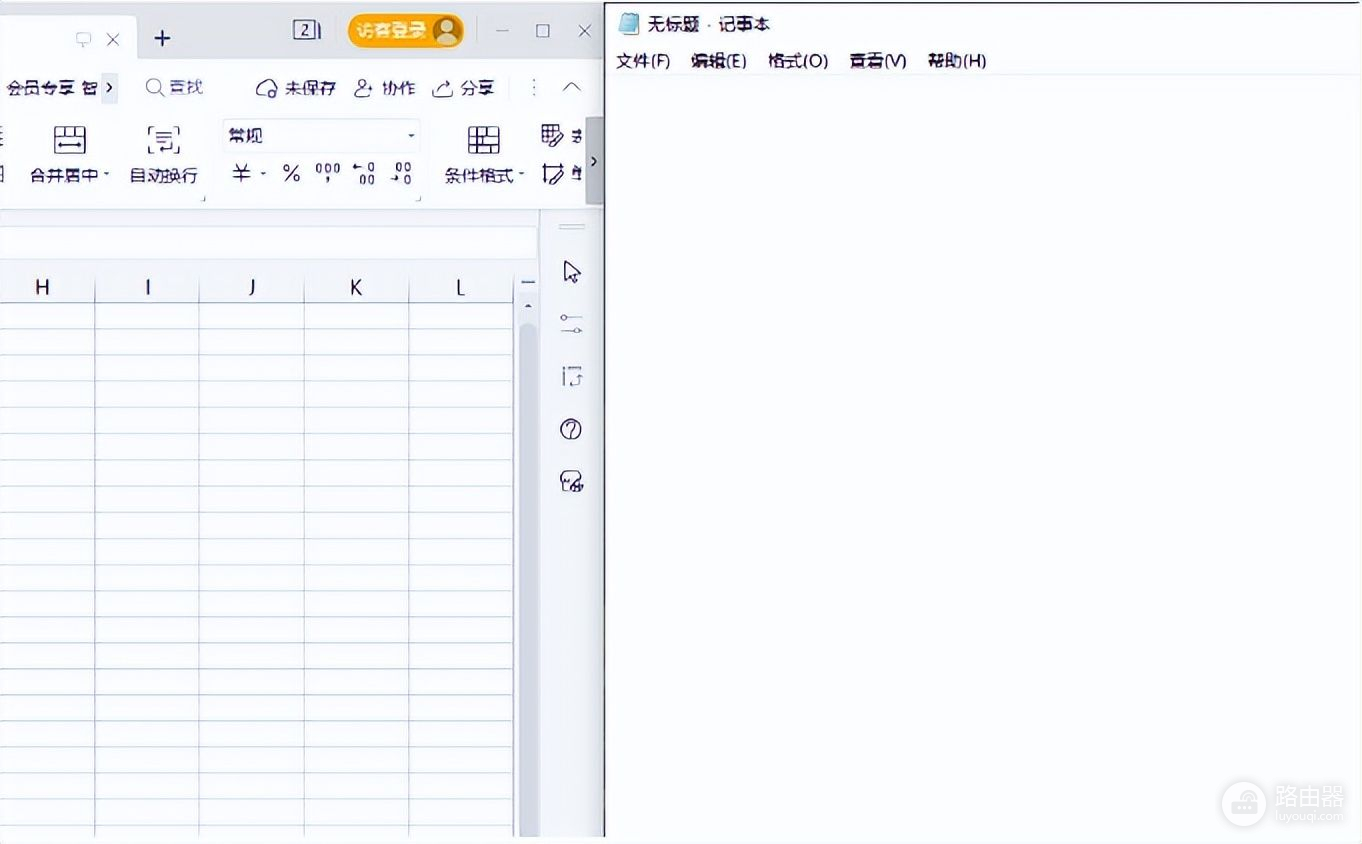The width and height of the screenshot is (1362, 844).
Task: Click the cloud unsaved status icon
Action: coord(266,88)
